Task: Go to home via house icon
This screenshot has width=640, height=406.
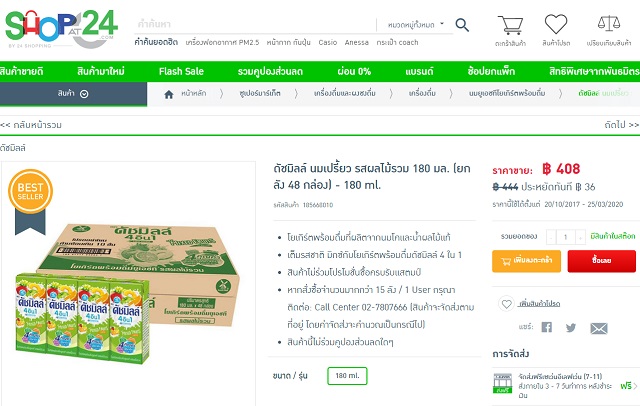Action: pyautogui.click(x=169, y=94)
